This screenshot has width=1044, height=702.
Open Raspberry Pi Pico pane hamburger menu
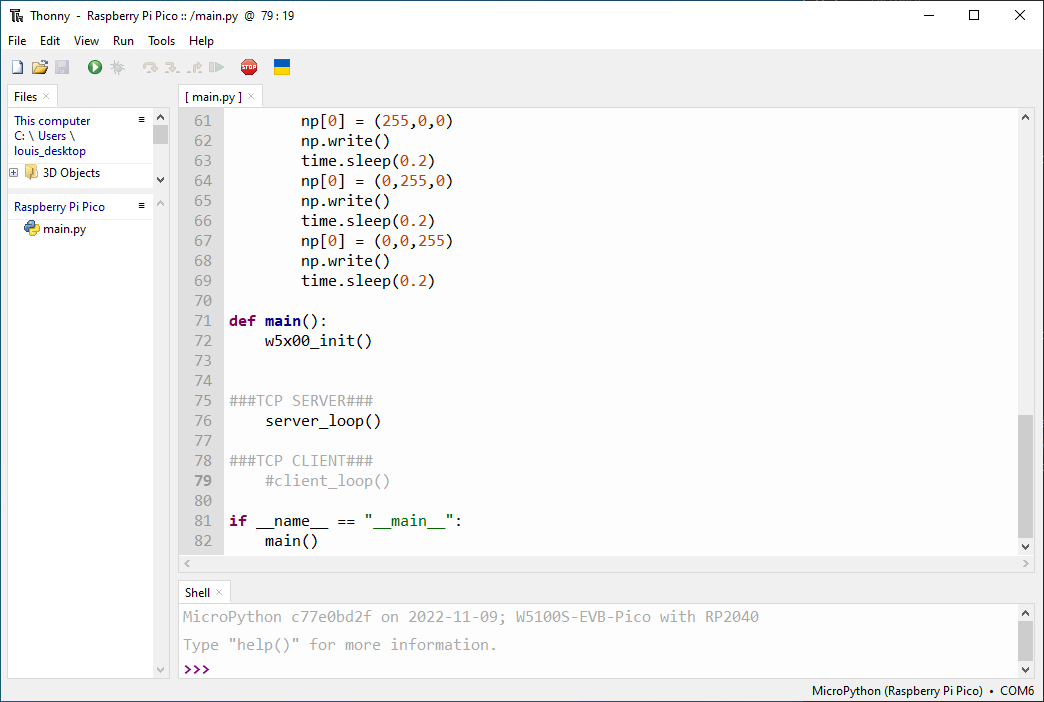tap(141, 206)
